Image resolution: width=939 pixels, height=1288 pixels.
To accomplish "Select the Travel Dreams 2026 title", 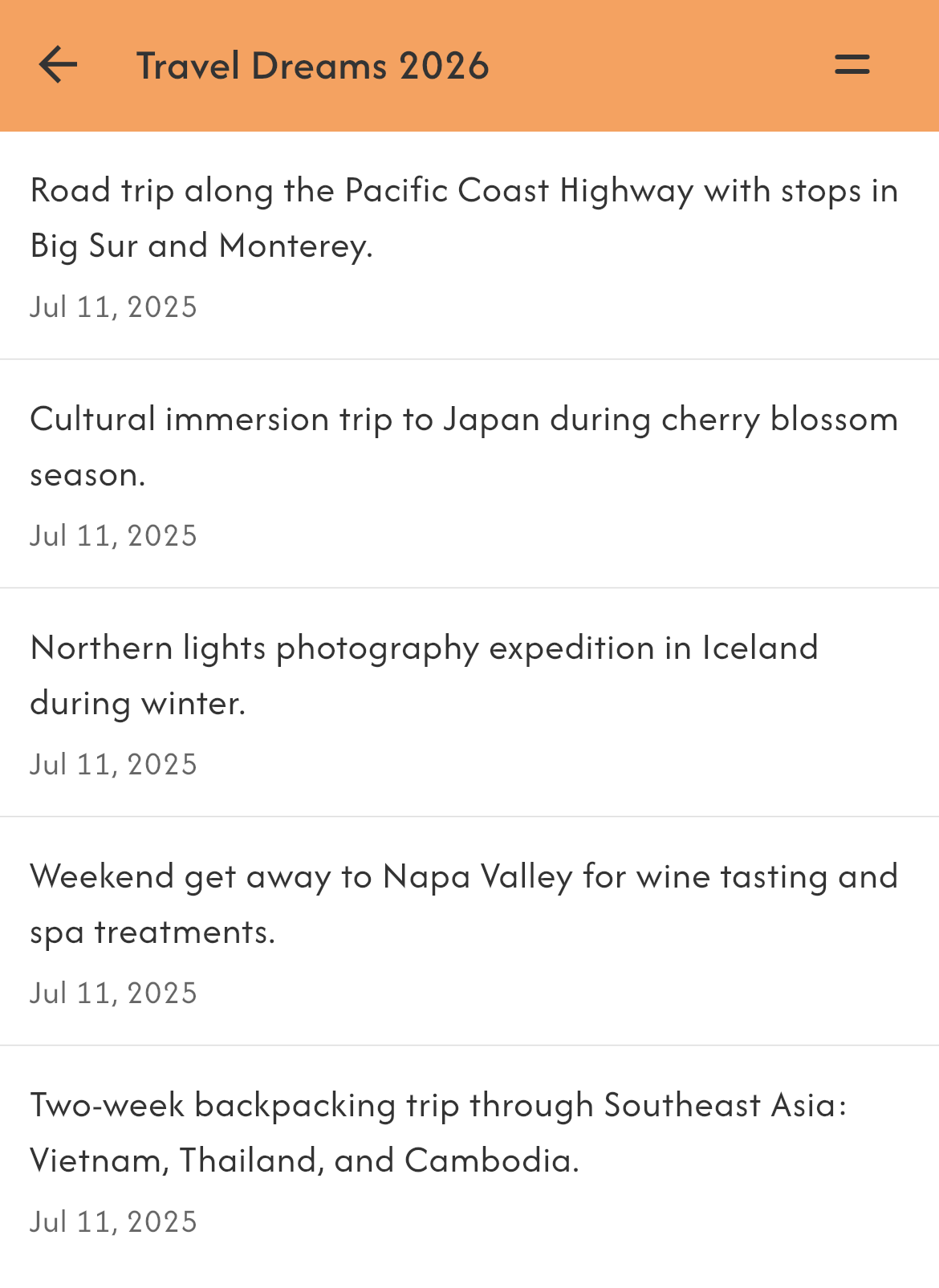I will pos(312,66).
